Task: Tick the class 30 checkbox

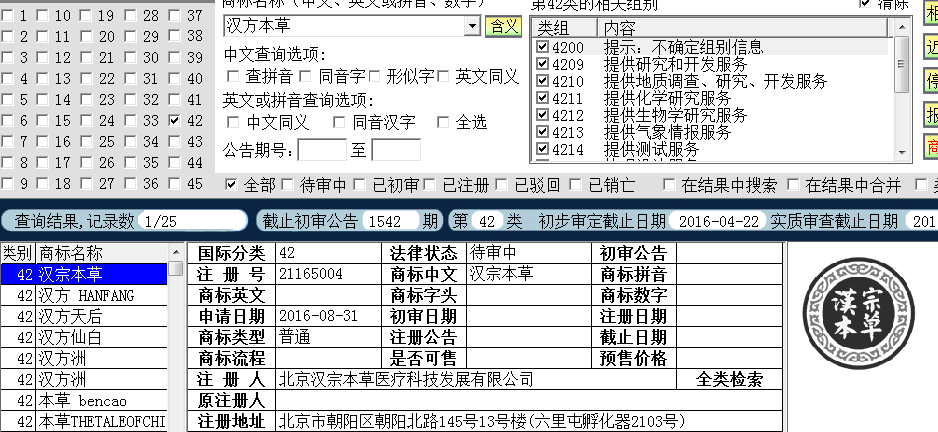Action: 130,58
